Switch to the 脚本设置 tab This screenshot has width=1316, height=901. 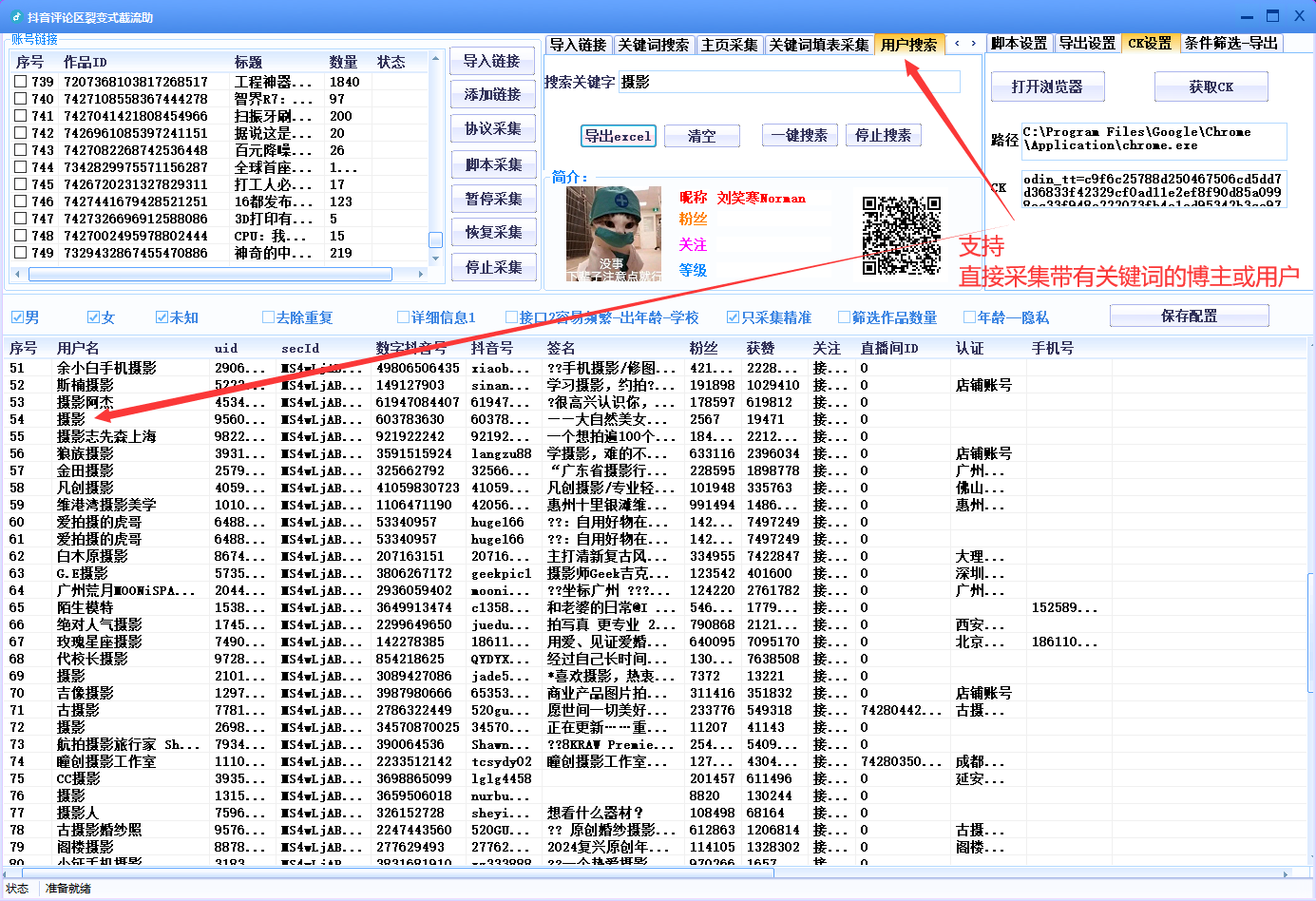1018,44
